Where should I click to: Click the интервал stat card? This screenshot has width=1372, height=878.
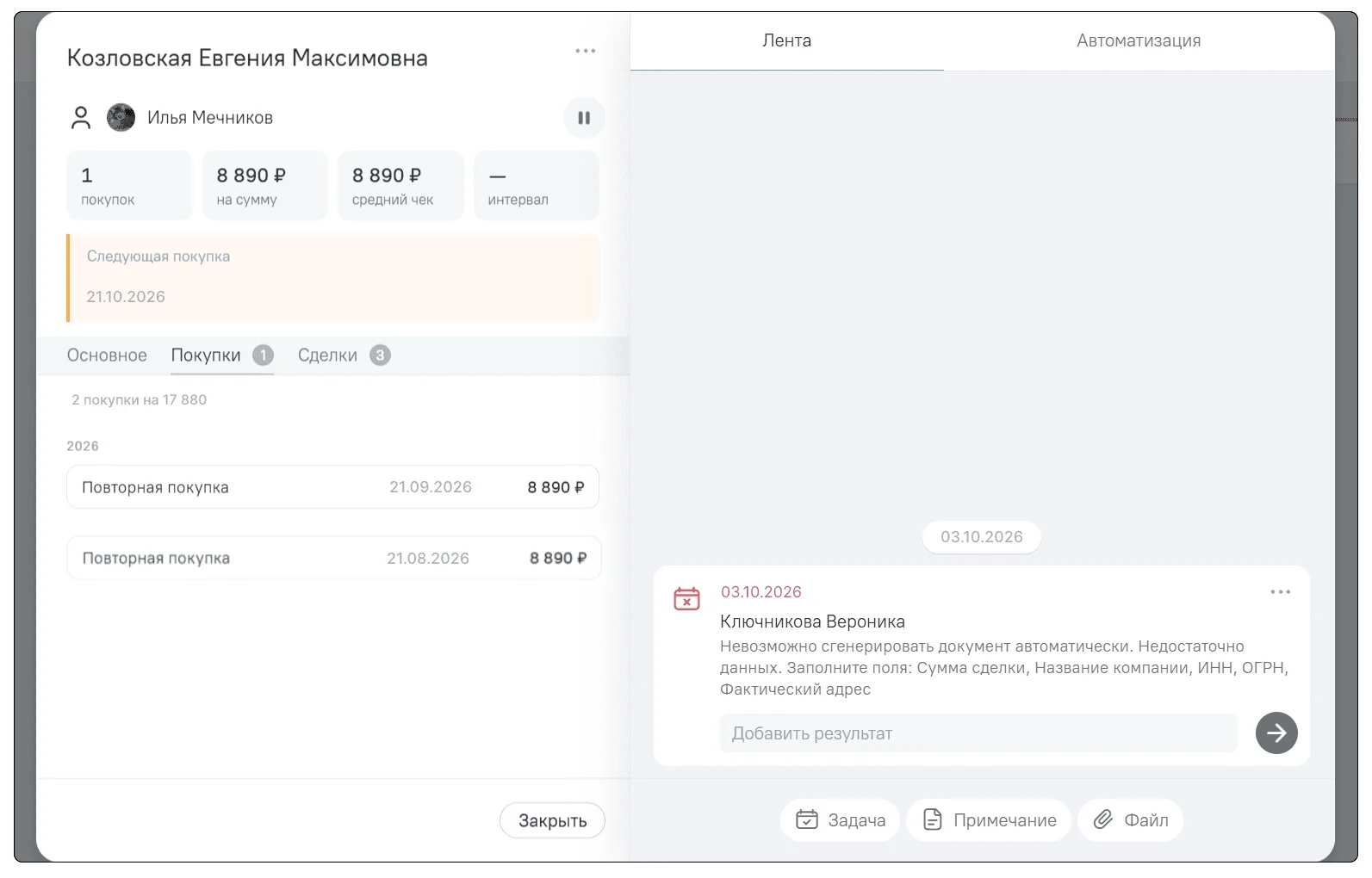click(x=537, y=186)
